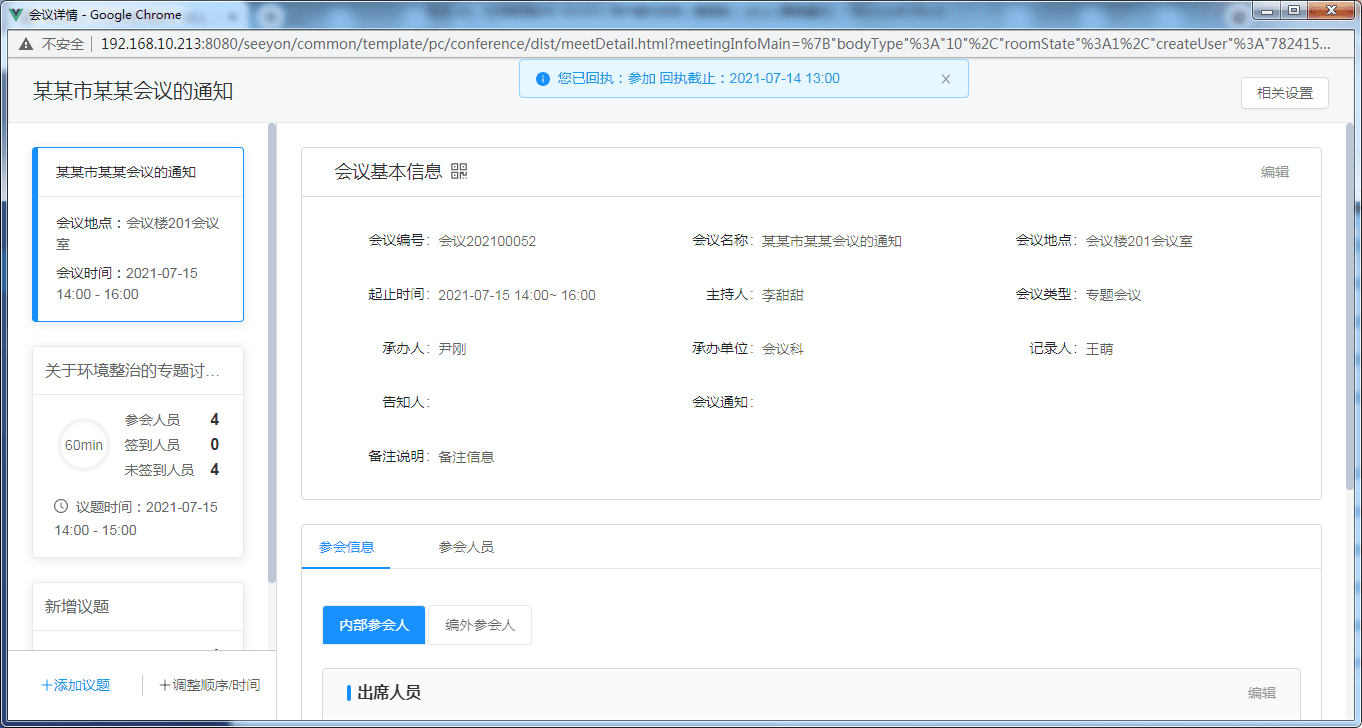
Task: Click 会议科 organizing unit value
Action: click(x=783, y=349)
